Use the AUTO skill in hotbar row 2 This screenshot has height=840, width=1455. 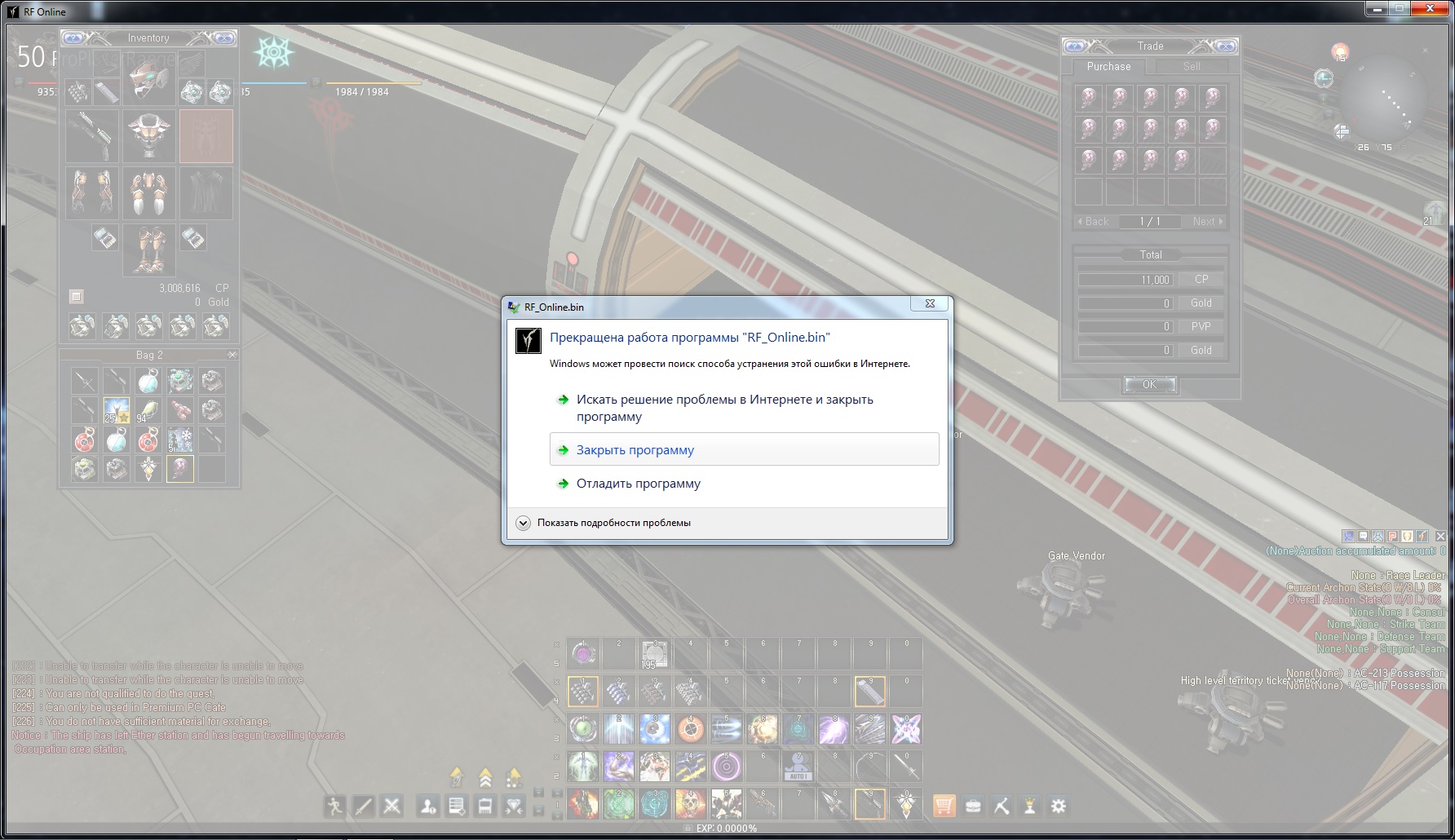tap(798, 767)
